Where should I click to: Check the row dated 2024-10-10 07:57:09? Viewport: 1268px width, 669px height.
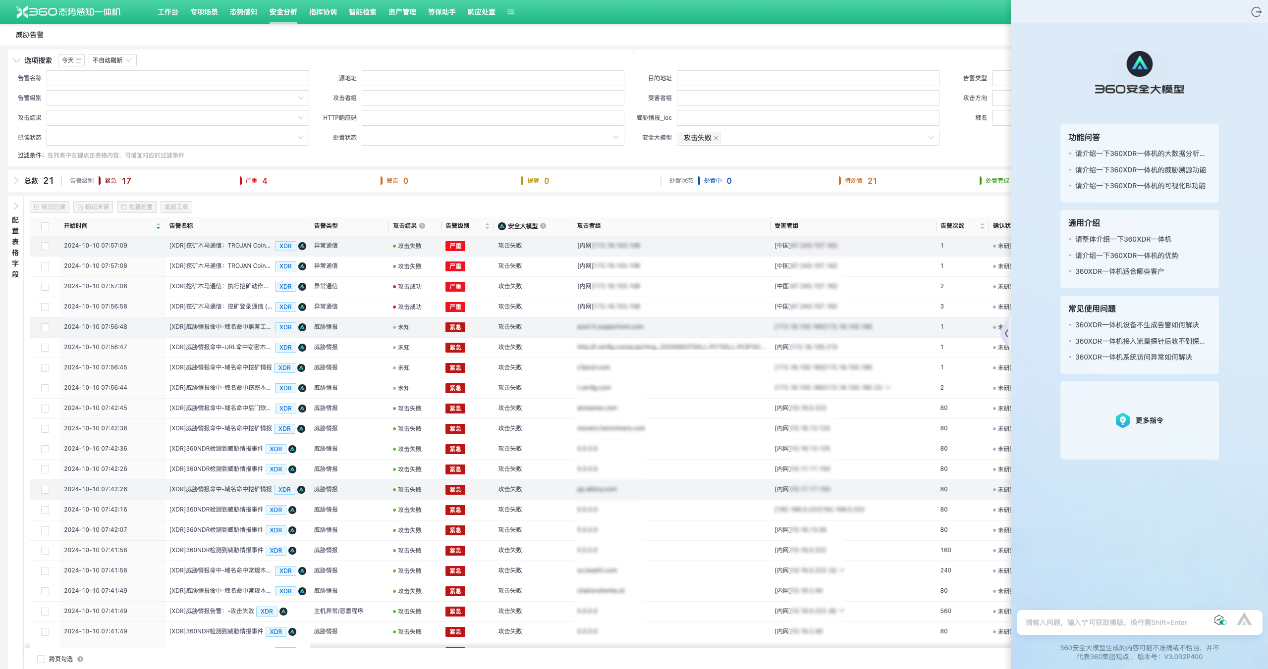[45, 245]
